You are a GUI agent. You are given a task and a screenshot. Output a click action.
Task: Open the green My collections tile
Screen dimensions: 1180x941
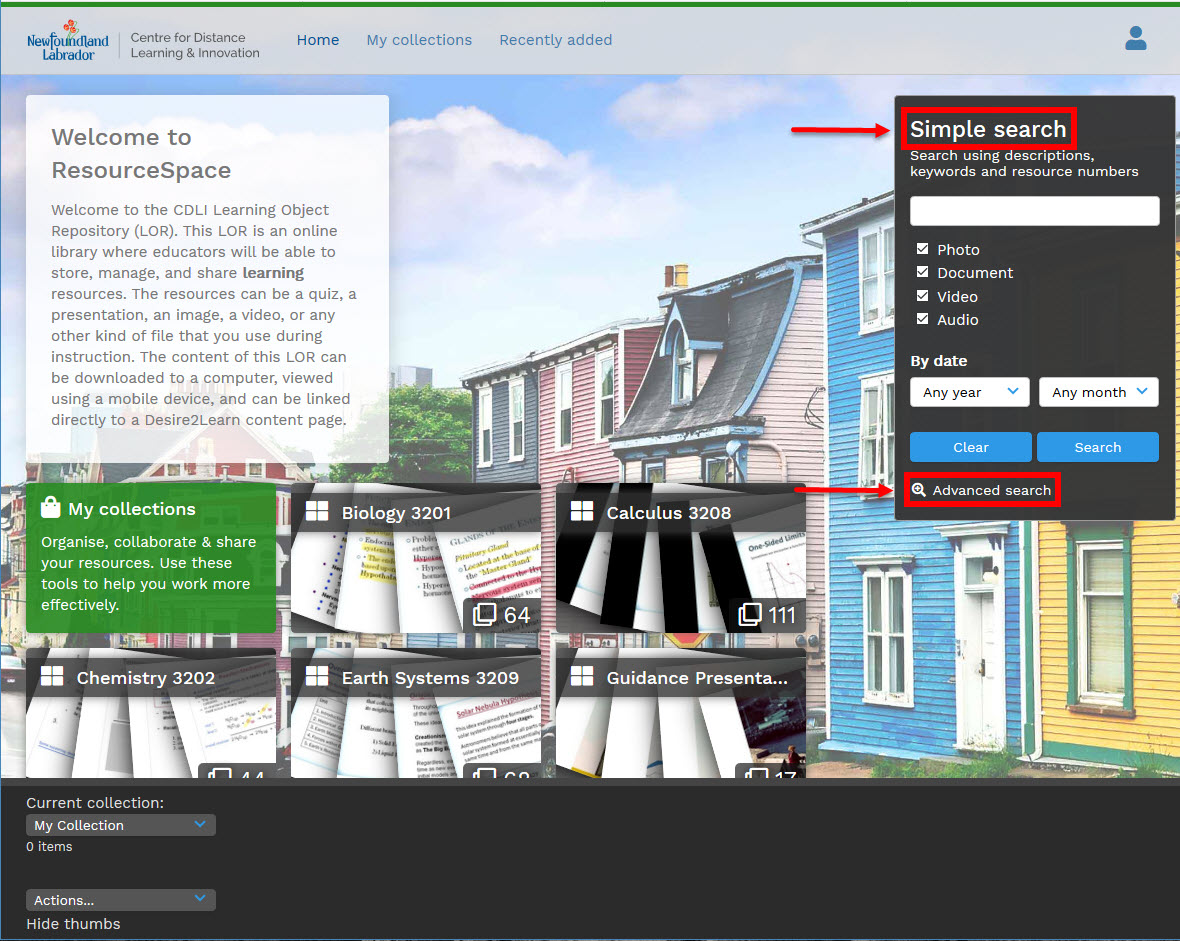click(151, 558)
